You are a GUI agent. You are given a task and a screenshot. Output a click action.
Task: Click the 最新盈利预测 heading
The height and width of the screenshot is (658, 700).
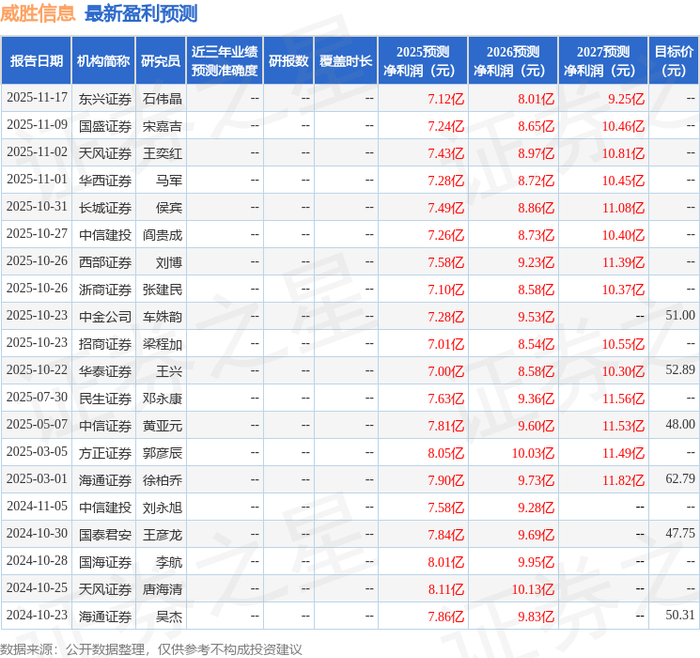pos(141,13)
